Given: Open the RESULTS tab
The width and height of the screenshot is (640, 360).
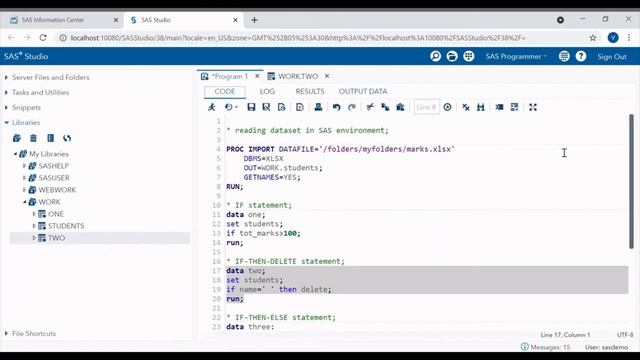Looking at the screenshot, I should (x=310, y=91).
